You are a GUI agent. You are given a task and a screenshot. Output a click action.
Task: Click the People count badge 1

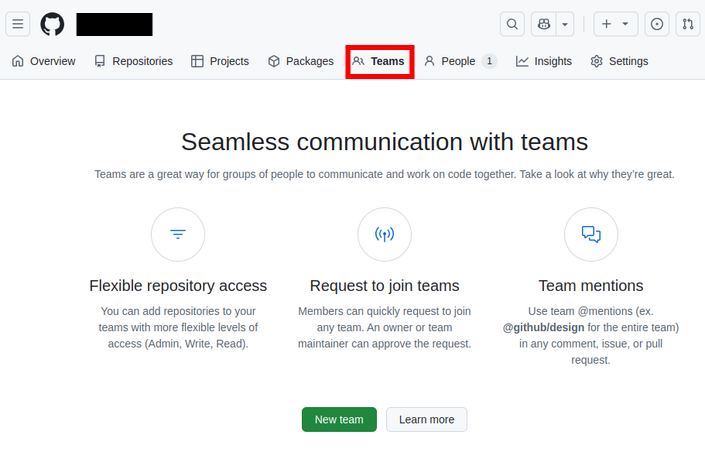489,61
